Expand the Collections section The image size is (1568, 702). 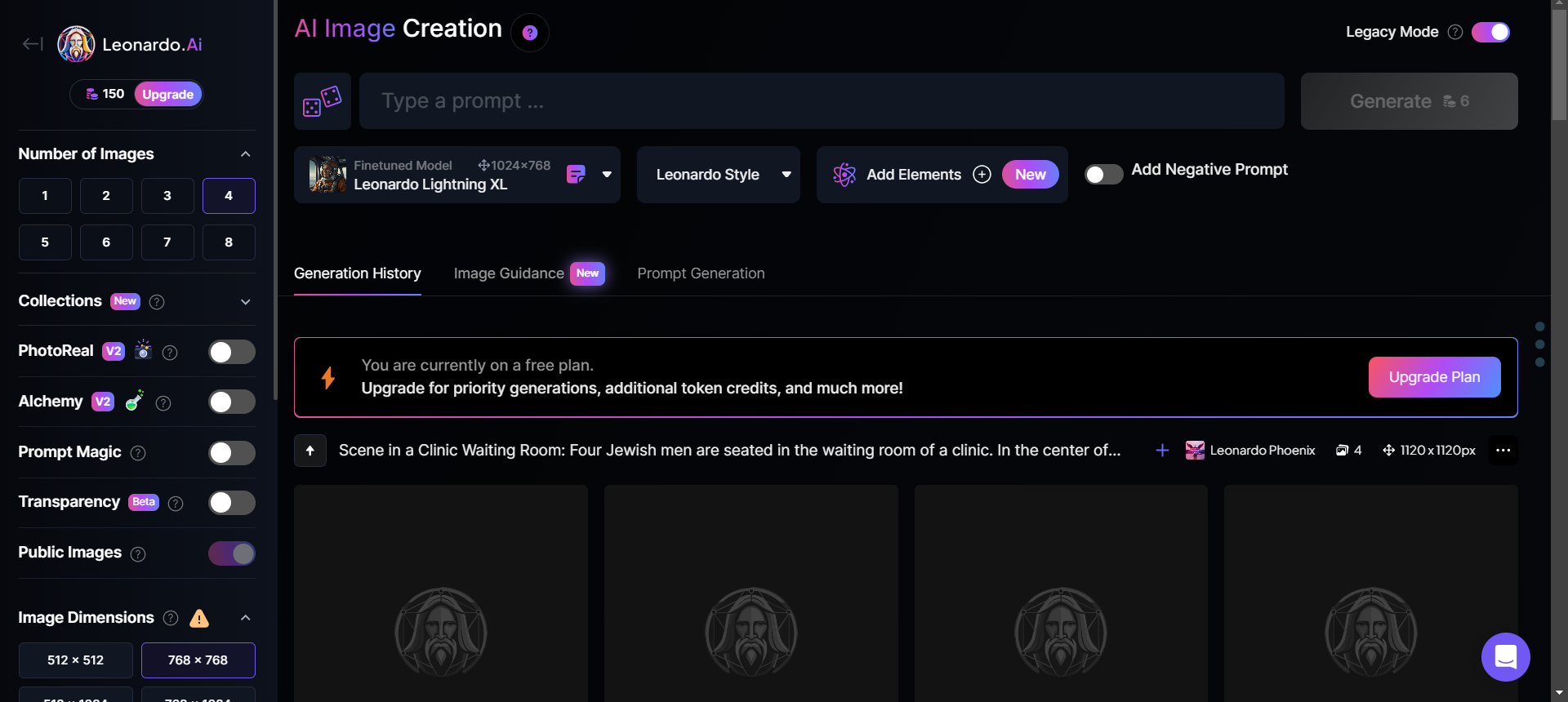(x=245, y=302)
